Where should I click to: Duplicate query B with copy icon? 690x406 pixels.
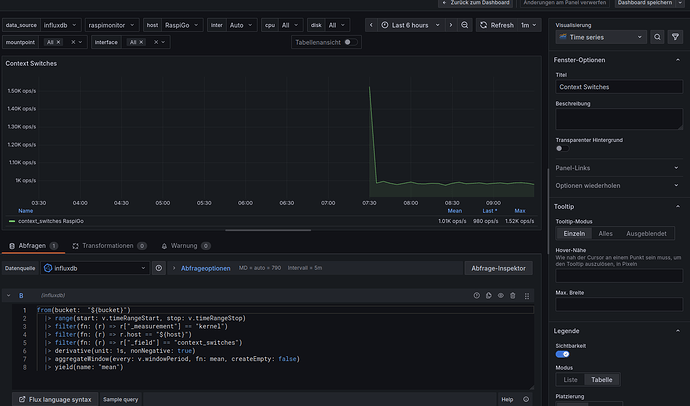(489, 295)
